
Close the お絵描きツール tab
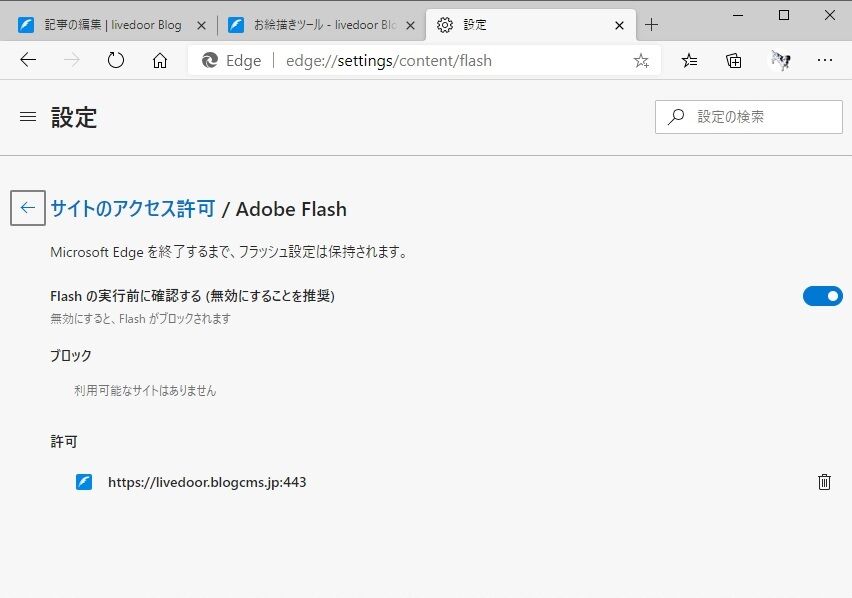point(411,25)
